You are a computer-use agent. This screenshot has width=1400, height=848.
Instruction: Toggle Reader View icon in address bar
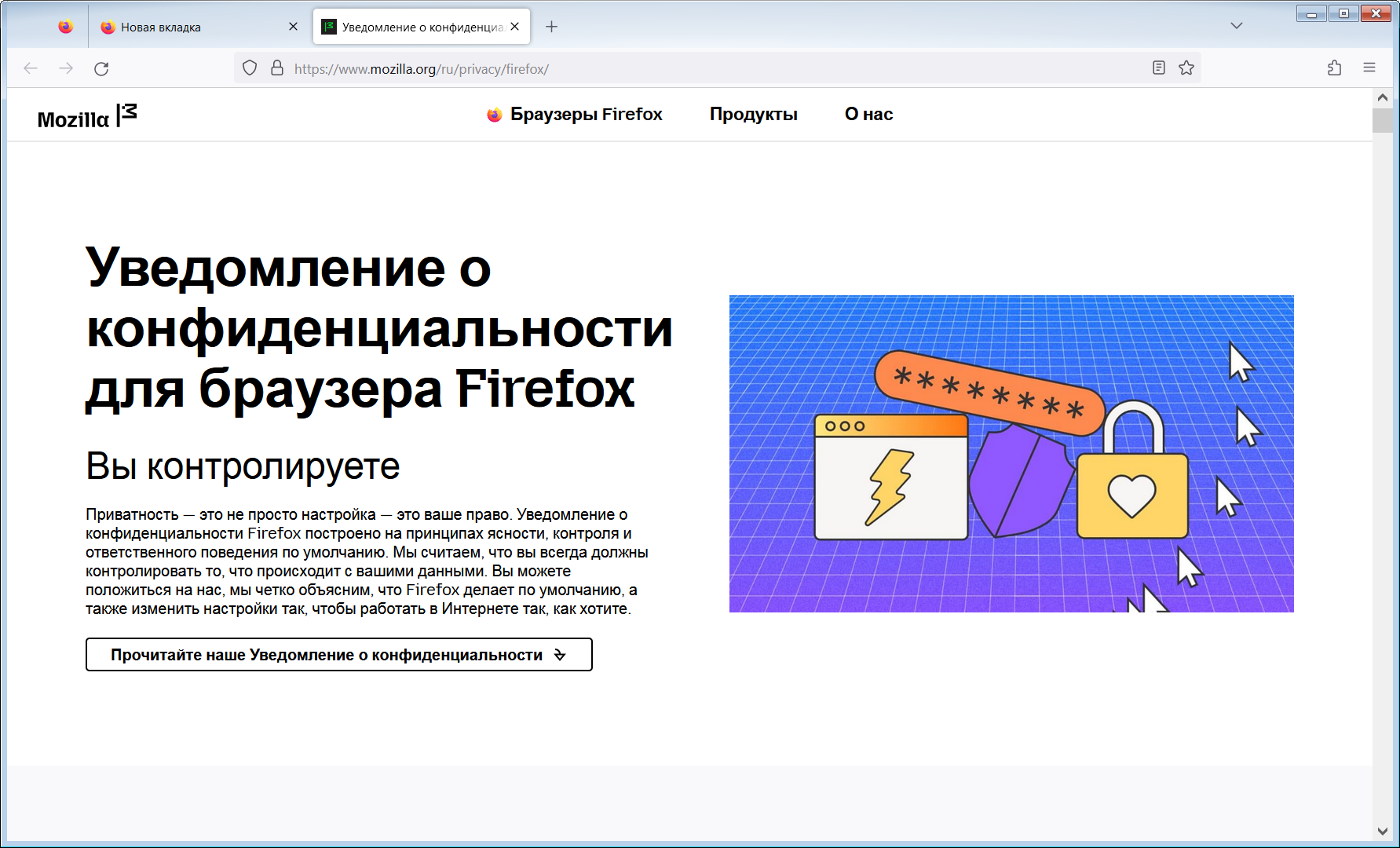1159,68
